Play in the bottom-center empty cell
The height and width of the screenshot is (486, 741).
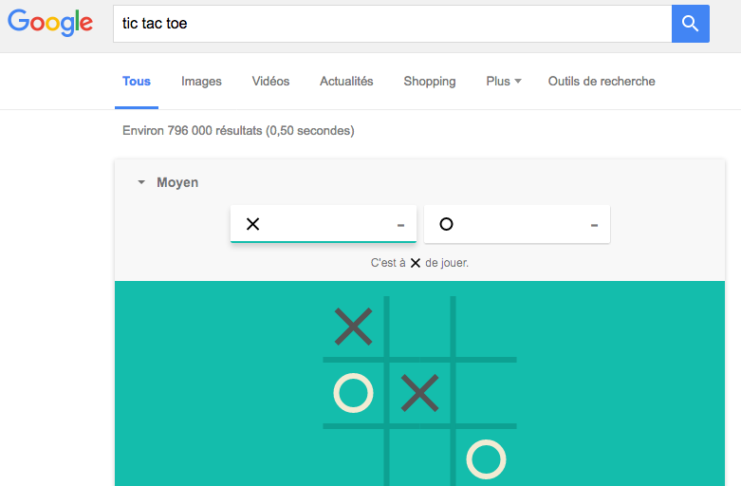coord(420,459)
